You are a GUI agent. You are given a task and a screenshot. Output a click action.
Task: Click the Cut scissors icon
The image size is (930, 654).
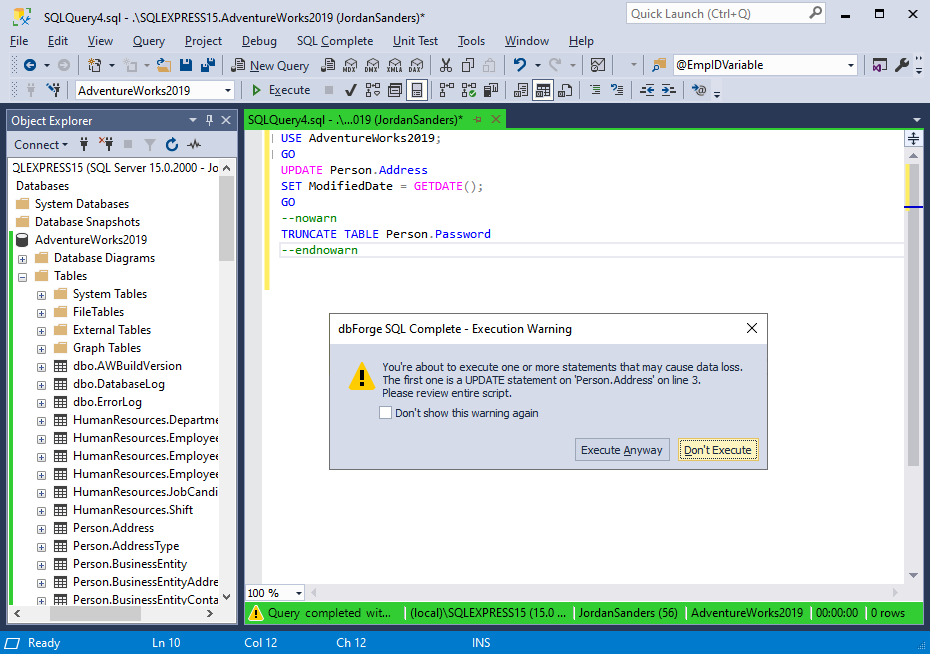pyautogui.click(x=446, y=65)
